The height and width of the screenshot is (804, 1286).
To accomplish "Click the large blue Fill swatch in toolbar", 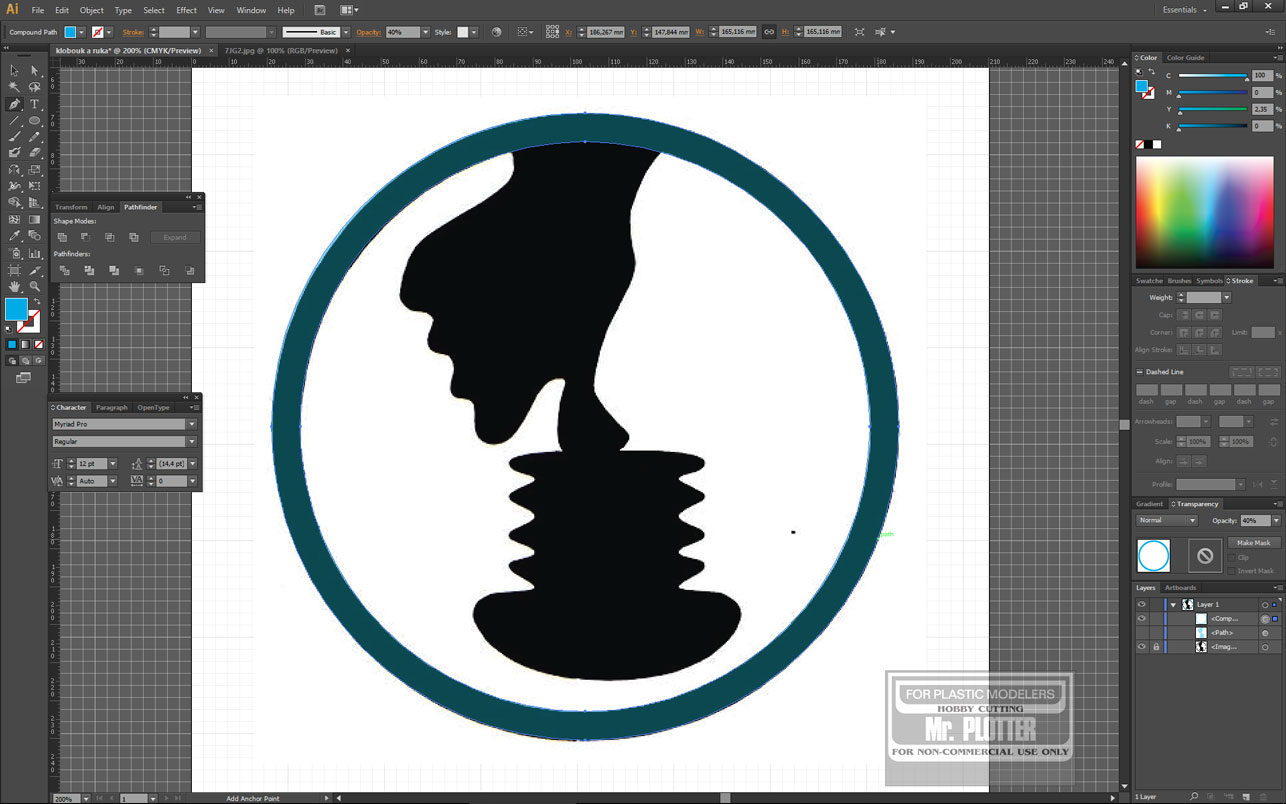I will tap(16, 309).
